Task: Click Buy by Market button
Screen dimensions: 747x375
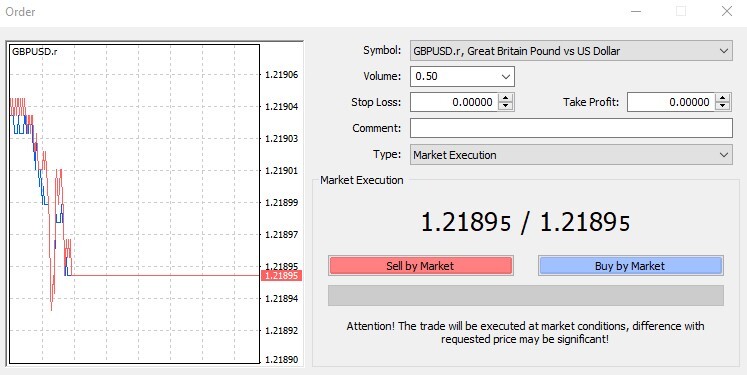Action: (x=630, y=266)
